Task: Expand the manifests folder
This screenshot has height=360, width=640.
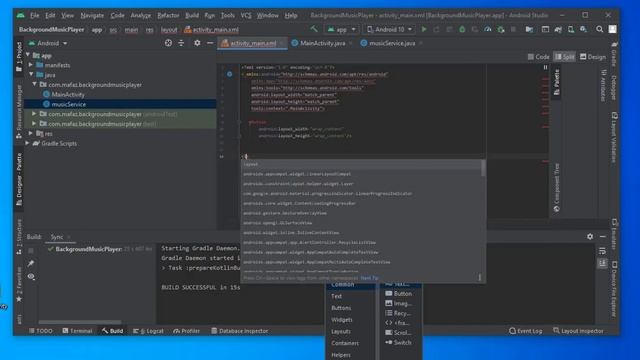Action: pos(31,65)
